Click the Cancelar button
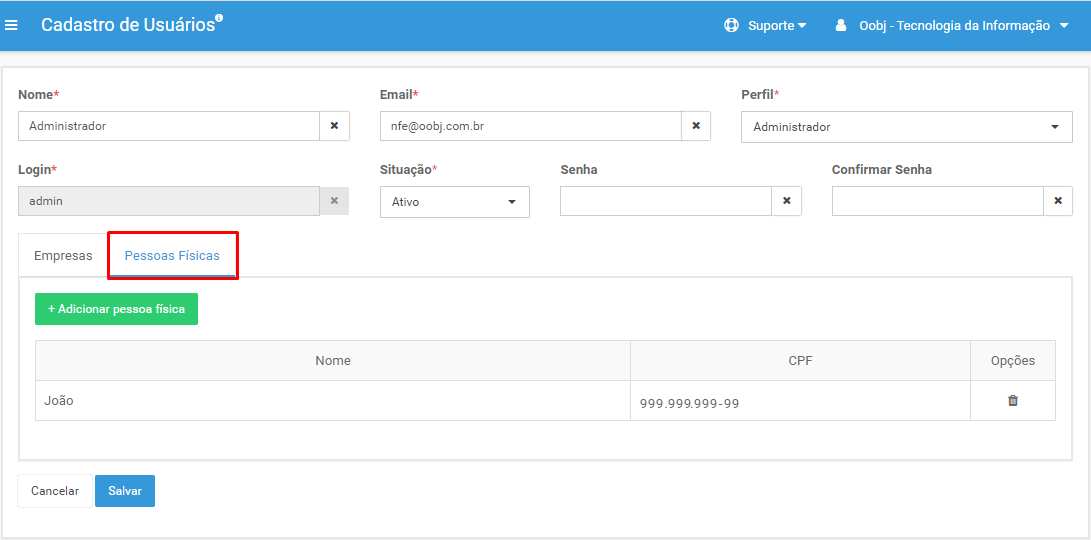Screen dimensions: 1091x540 pyautogui.click(x=55, y=491)
